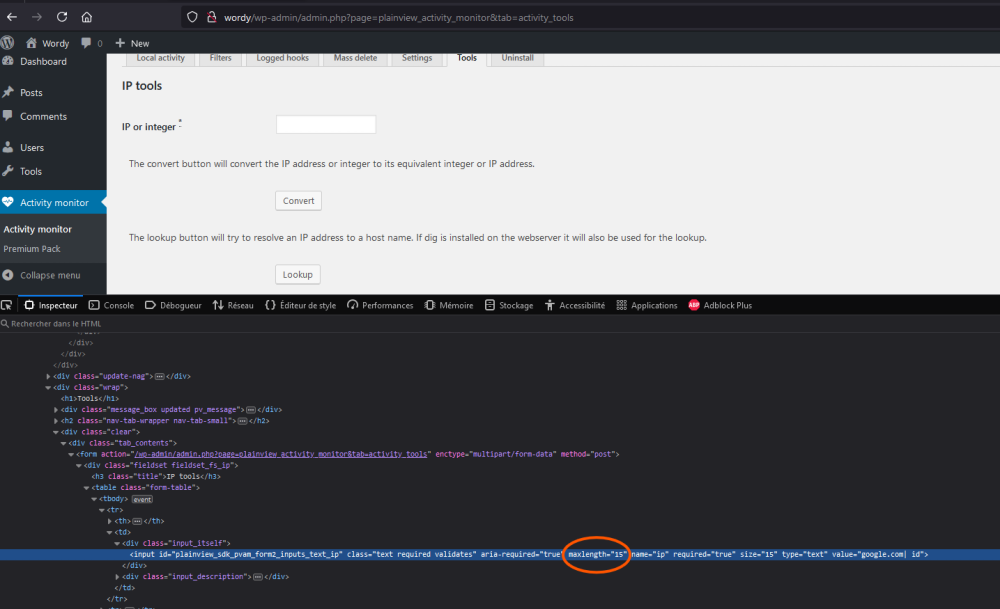The height and width of the screenshot is (609, 1000).
Task: Switch to the Filters tab
Action: point(220,58)
